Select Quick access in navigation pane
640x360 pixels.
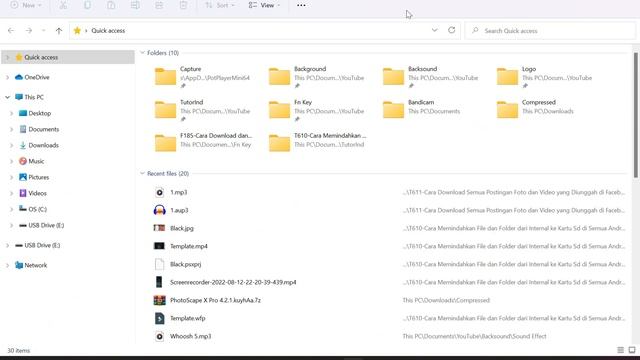(x=68, y=57)
